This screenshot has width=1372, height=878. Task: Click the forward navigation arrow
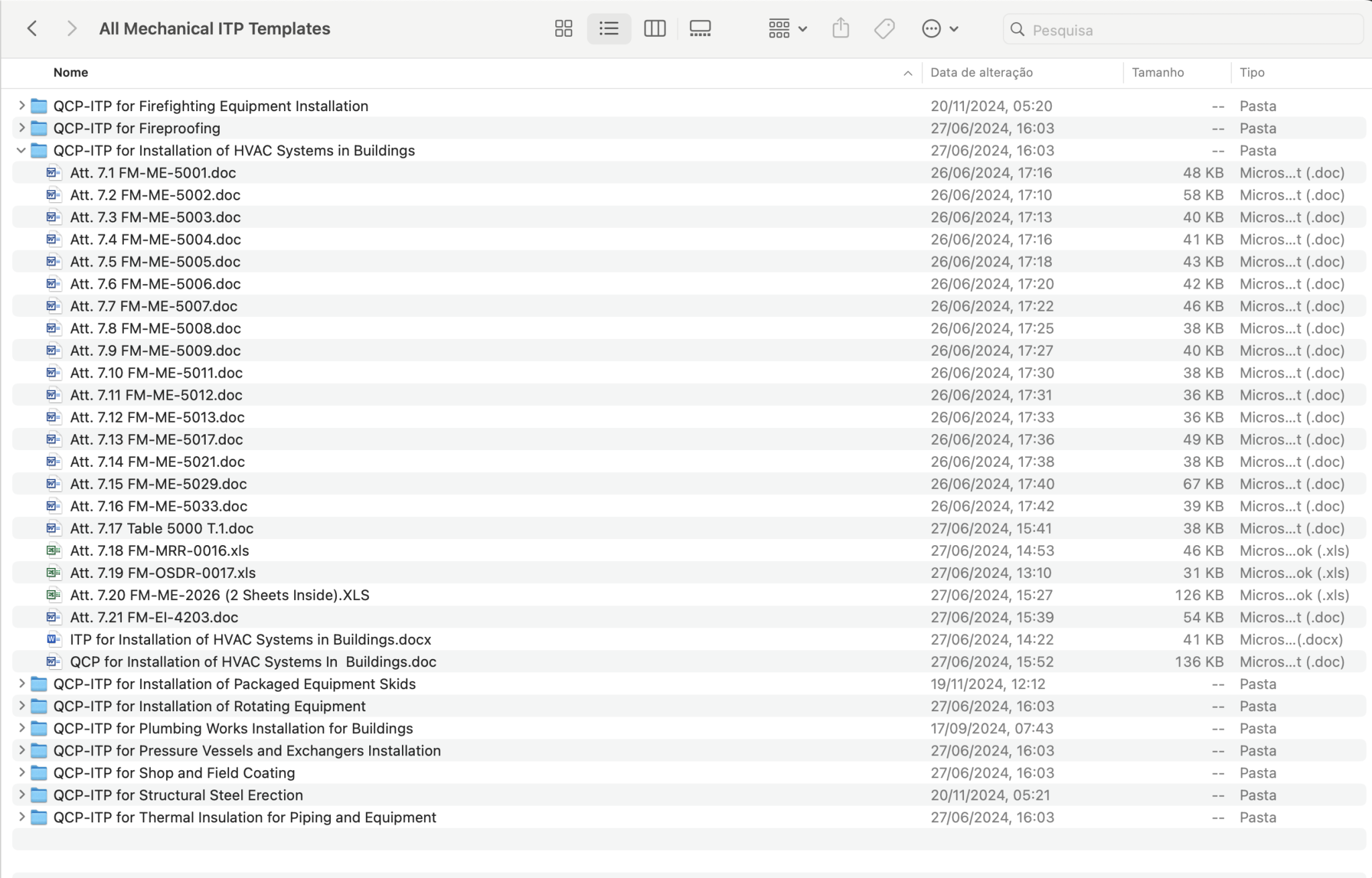coord(72,28)
